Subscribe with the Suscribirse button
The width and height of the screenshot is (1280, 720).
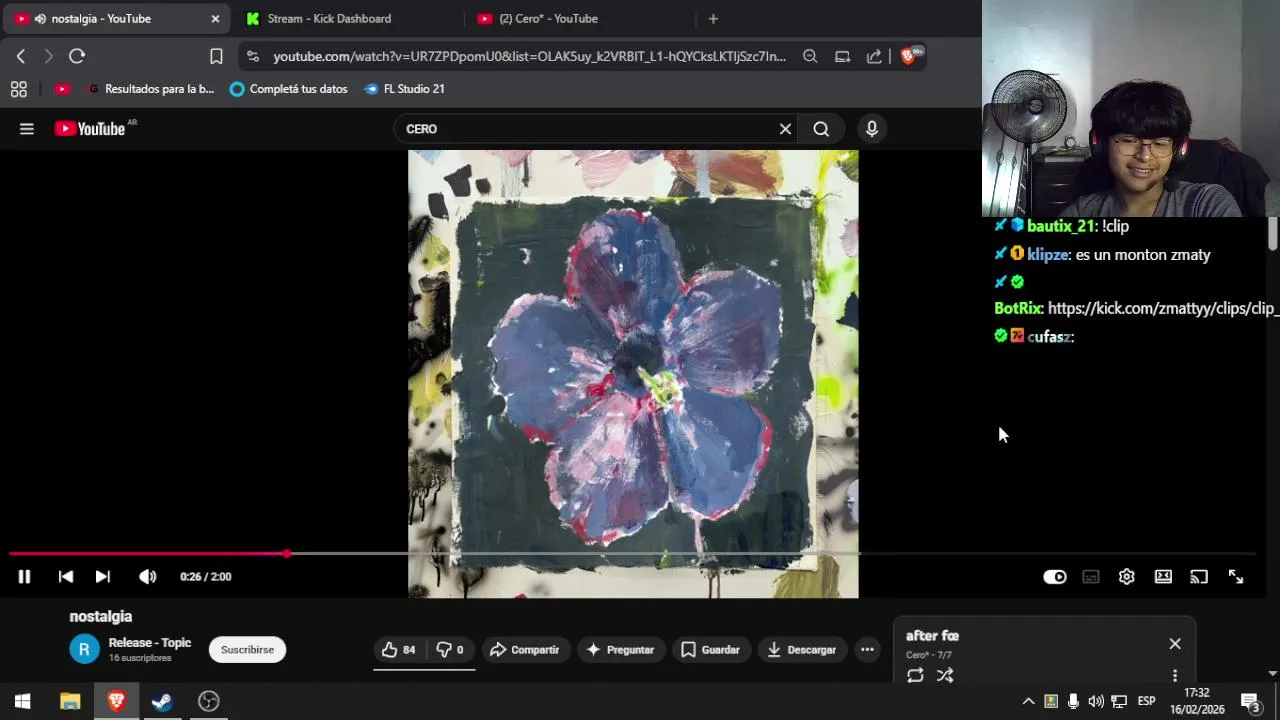click(247, 650)
